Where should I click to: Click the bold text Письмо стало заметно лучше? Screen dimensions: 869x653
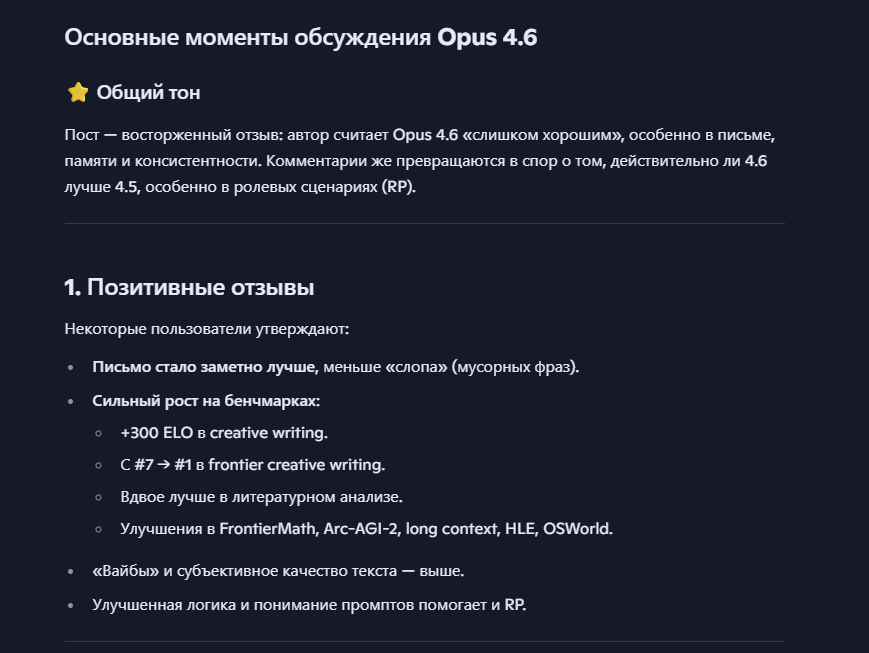[204, 367]
